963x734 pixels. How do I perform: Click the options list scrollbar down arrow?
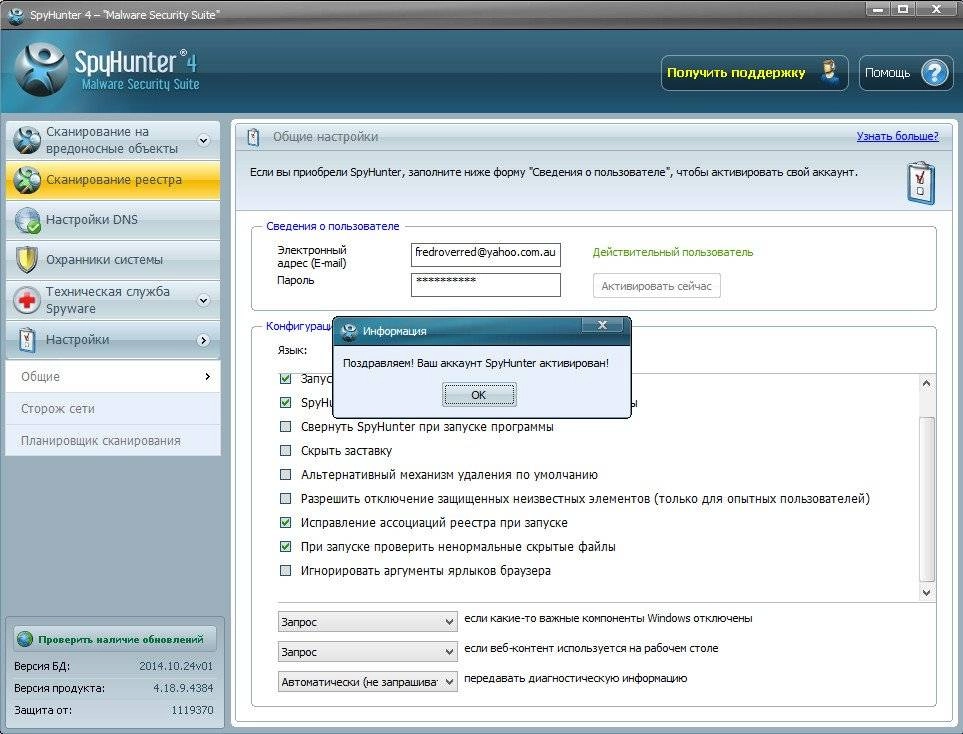[926, 593]
